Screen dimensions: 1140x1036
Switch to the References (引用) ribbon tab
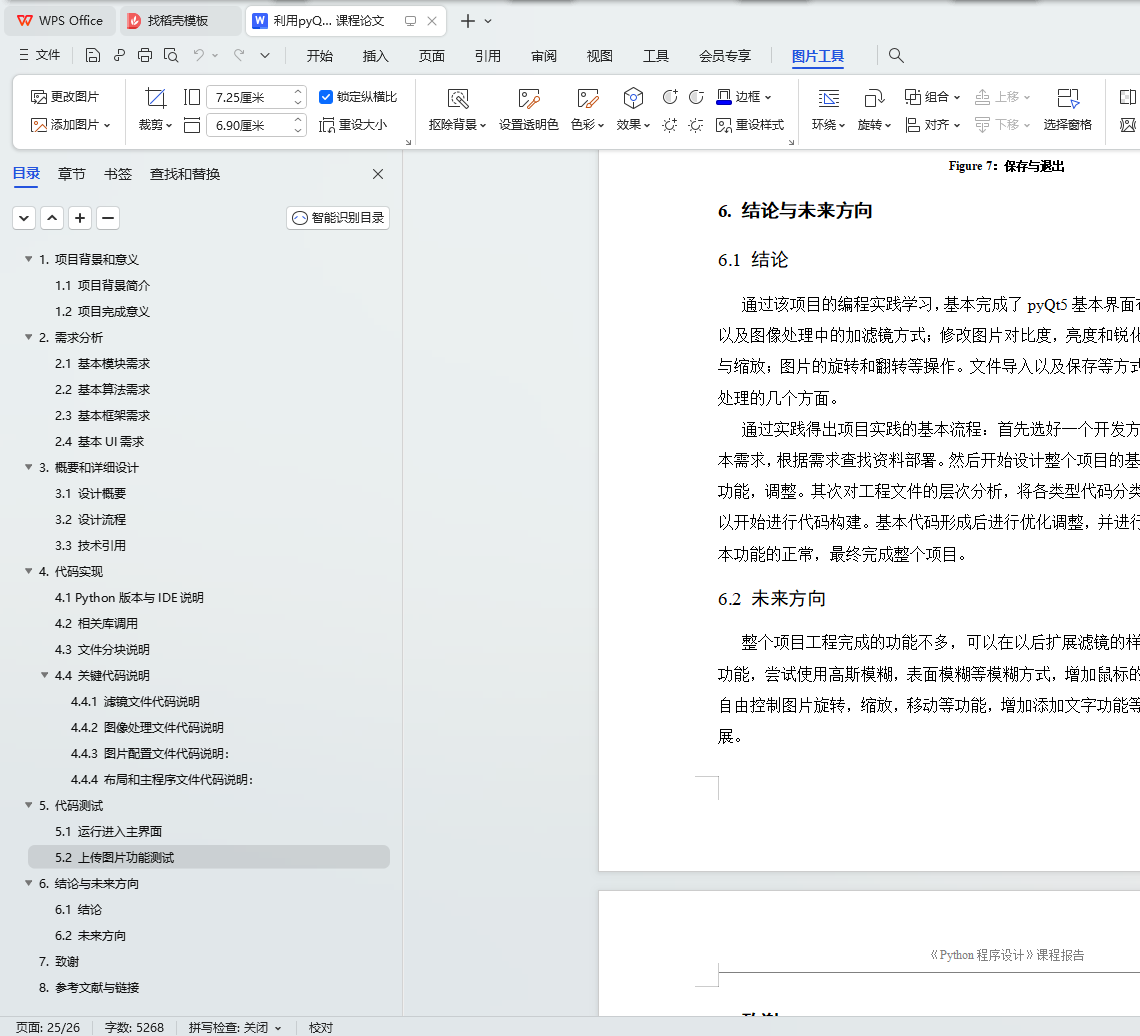(487, 56)
